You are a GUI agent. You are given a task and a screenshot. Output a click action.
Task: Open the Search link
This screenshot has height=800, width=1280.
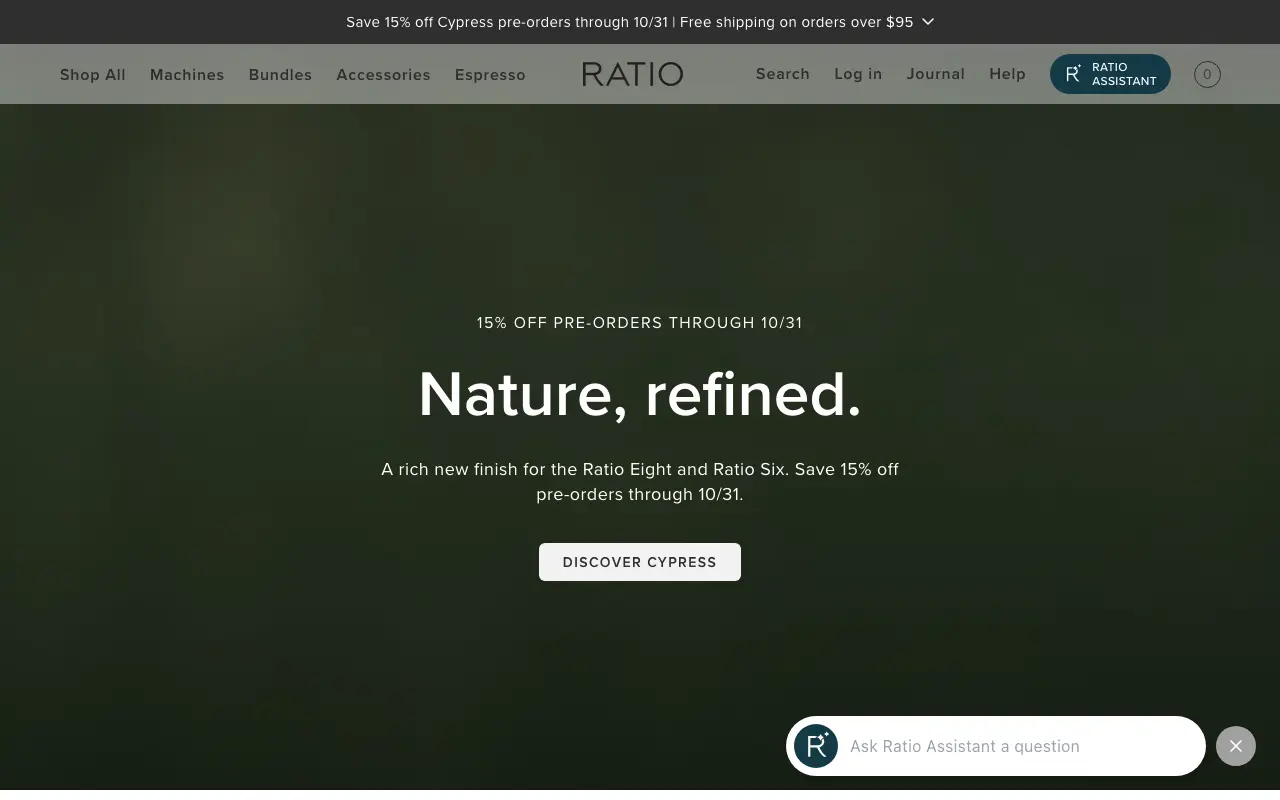pyautogui.click(x=783, y=74)
